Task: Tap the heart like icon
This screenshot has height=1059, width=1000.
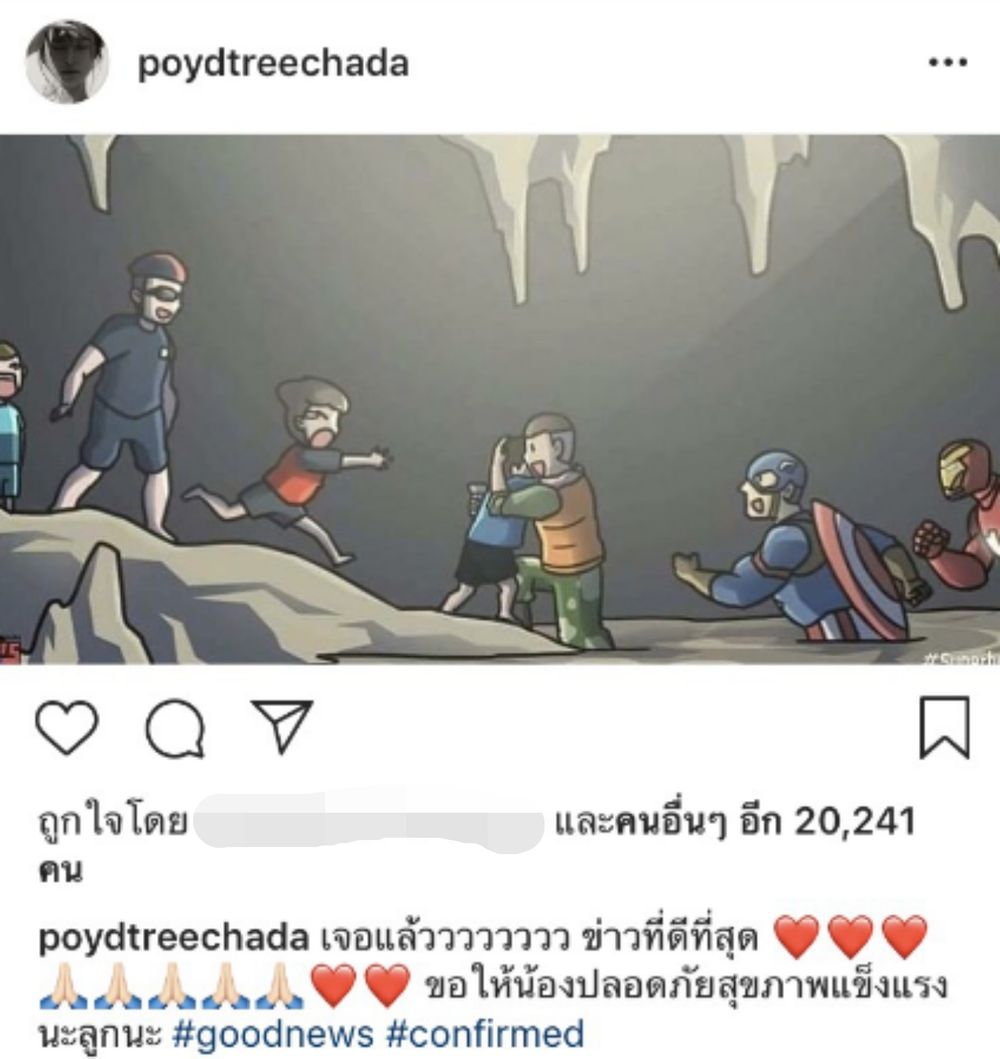Action: pos(66,727)
